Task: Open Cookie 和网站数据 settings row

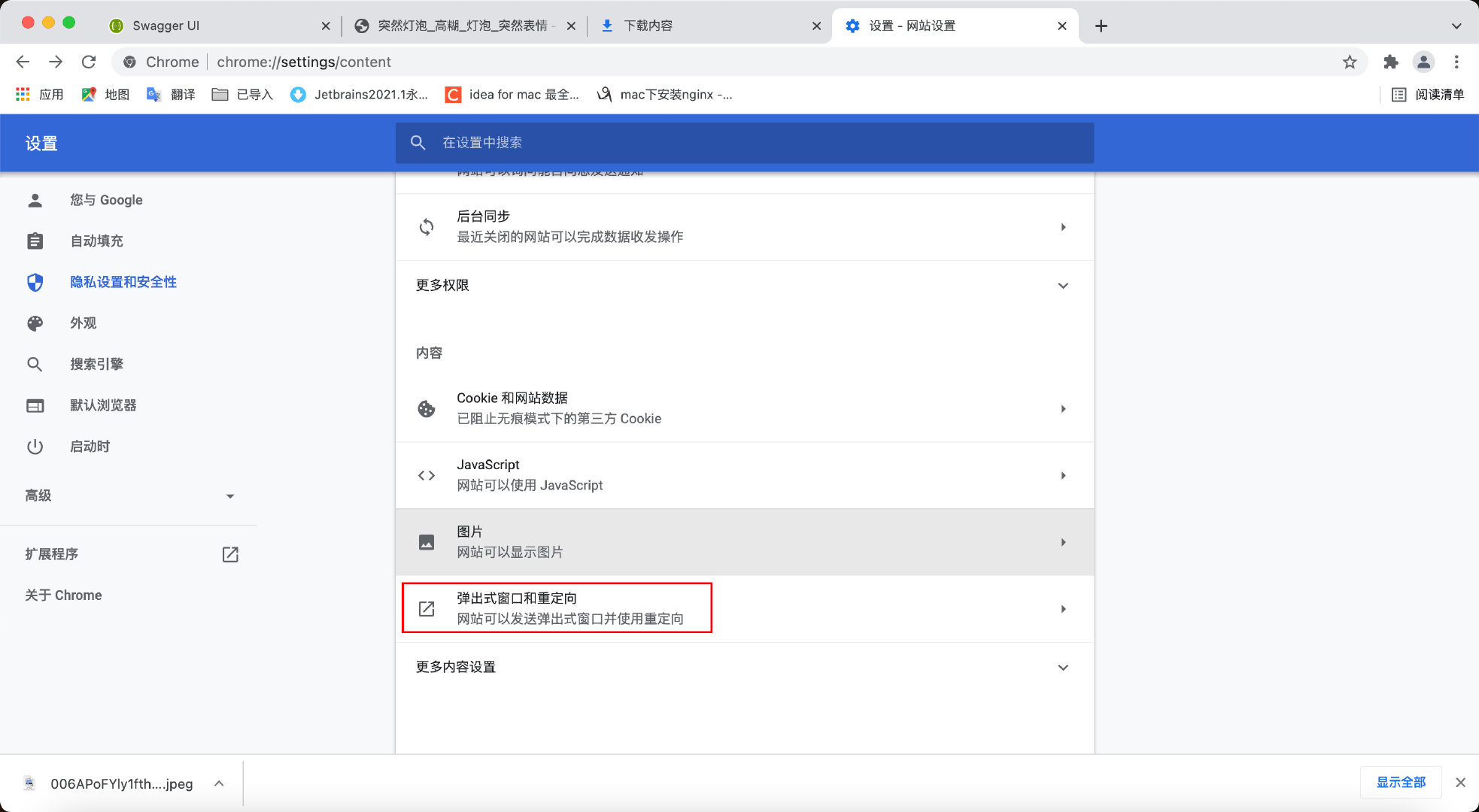Action: [x=743, y=408]
